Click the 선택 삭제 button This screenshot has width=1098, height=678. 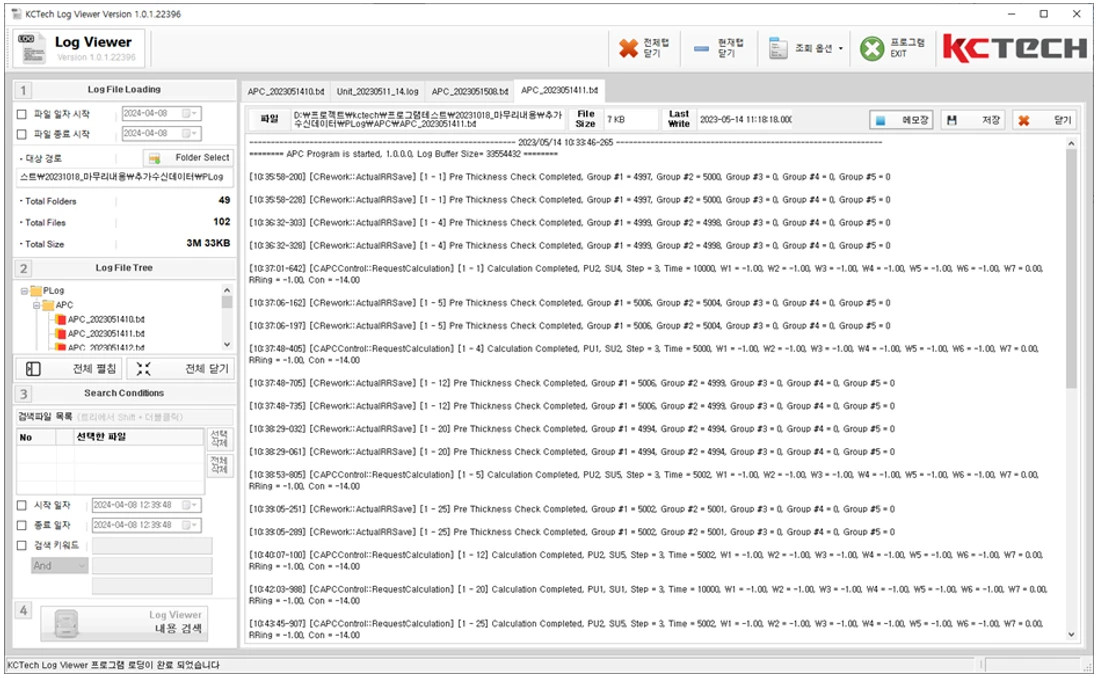tap(219, 438)
